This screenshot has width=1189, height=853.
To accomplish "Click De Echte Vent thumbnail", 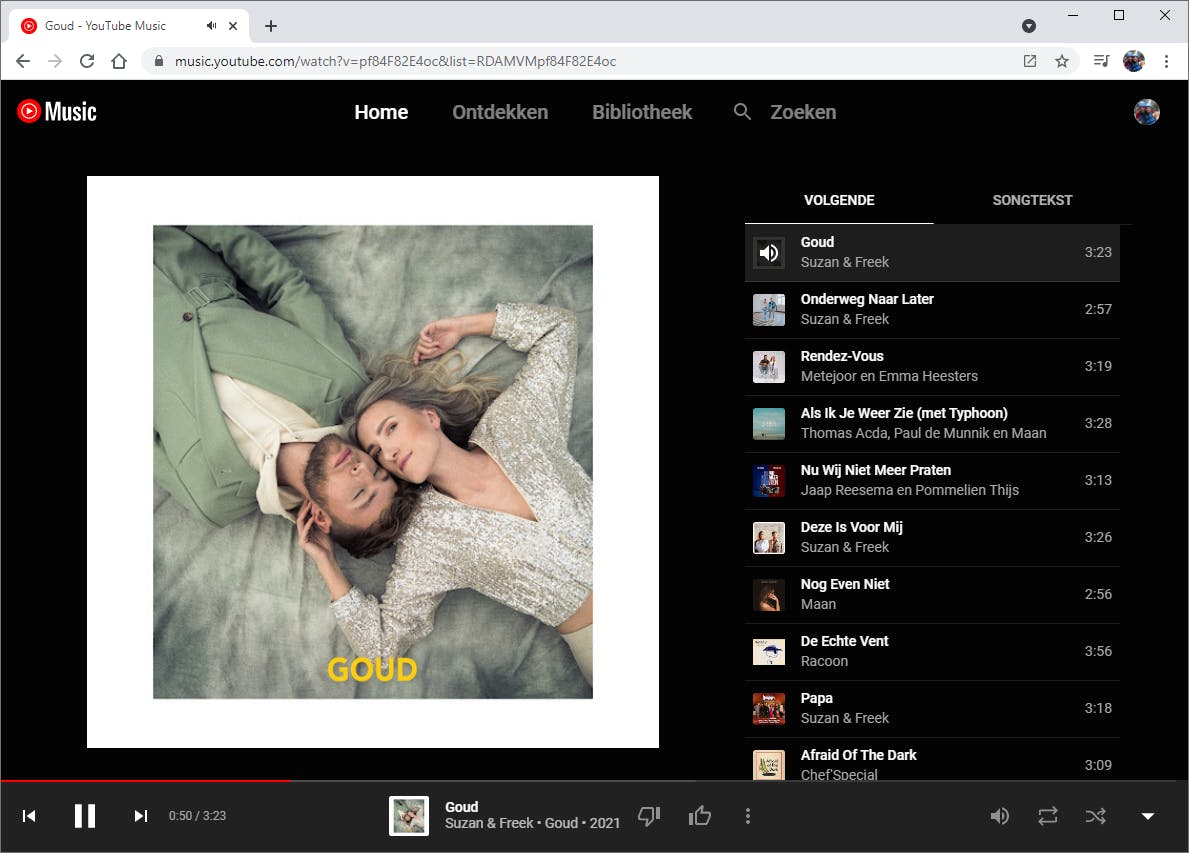I will tap(768, 651).
